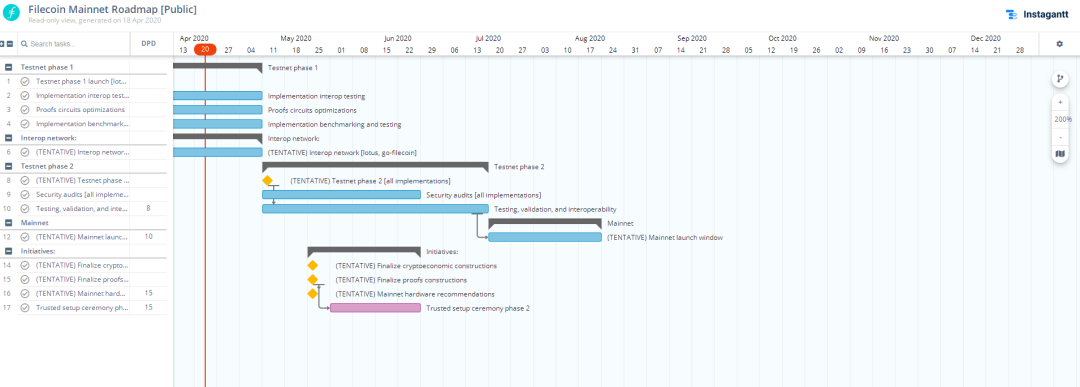1080x387 pixels.
Task: Click the dependencies branch icon
Action: pos(1060,79)
